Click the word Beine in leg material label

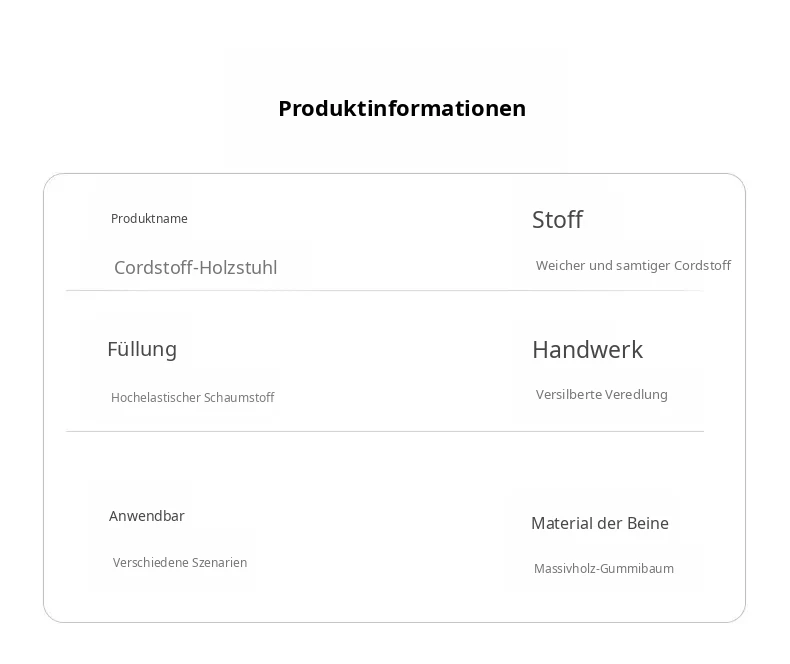pyautogui.click(x=648, y=523)
